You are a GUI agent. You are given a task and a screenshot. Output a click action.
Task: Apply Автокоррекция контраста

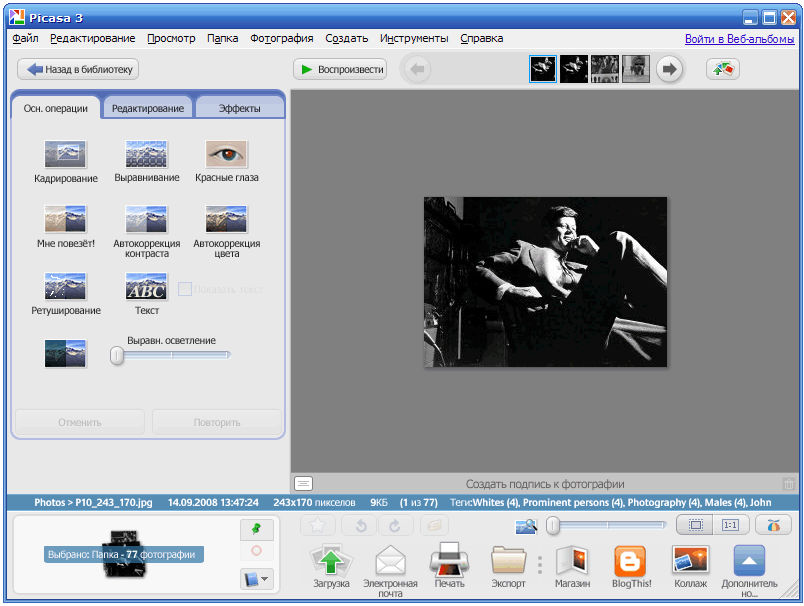pyautogui.click(x=146, y=220)
